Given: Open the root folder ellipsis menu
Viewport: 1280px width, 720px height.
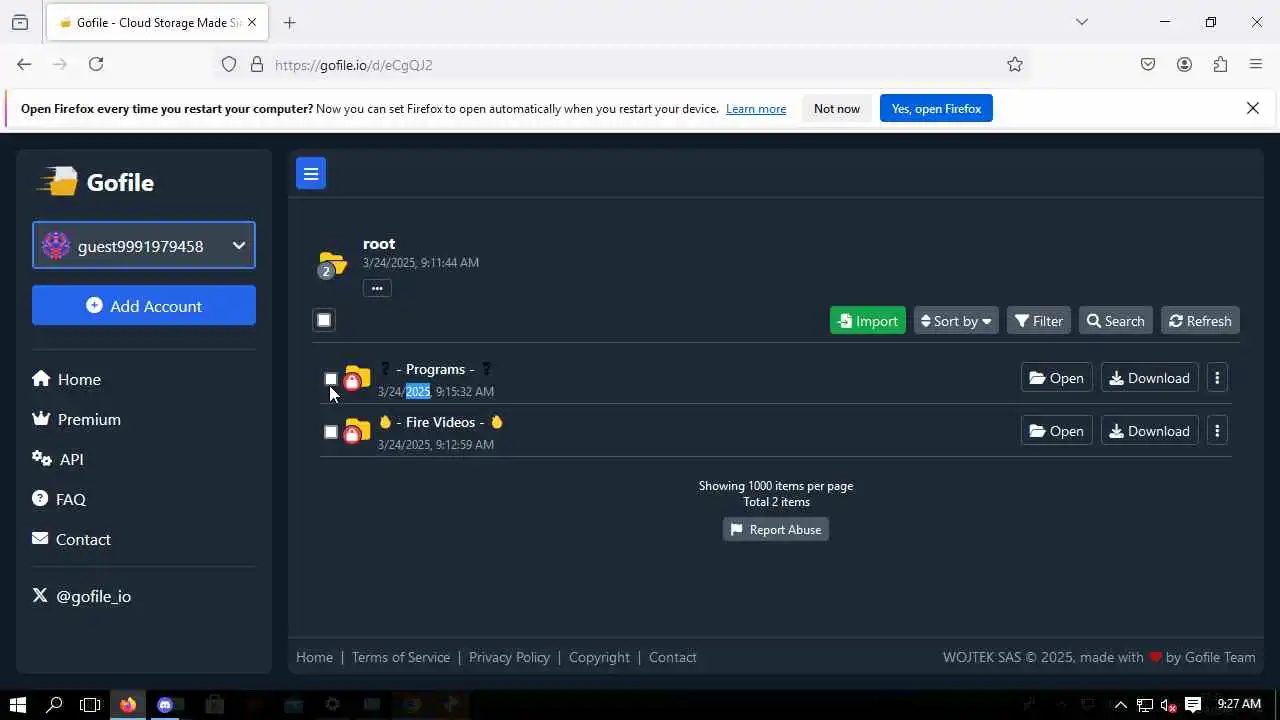Looking at the screenshot, I should coord(377,288).
